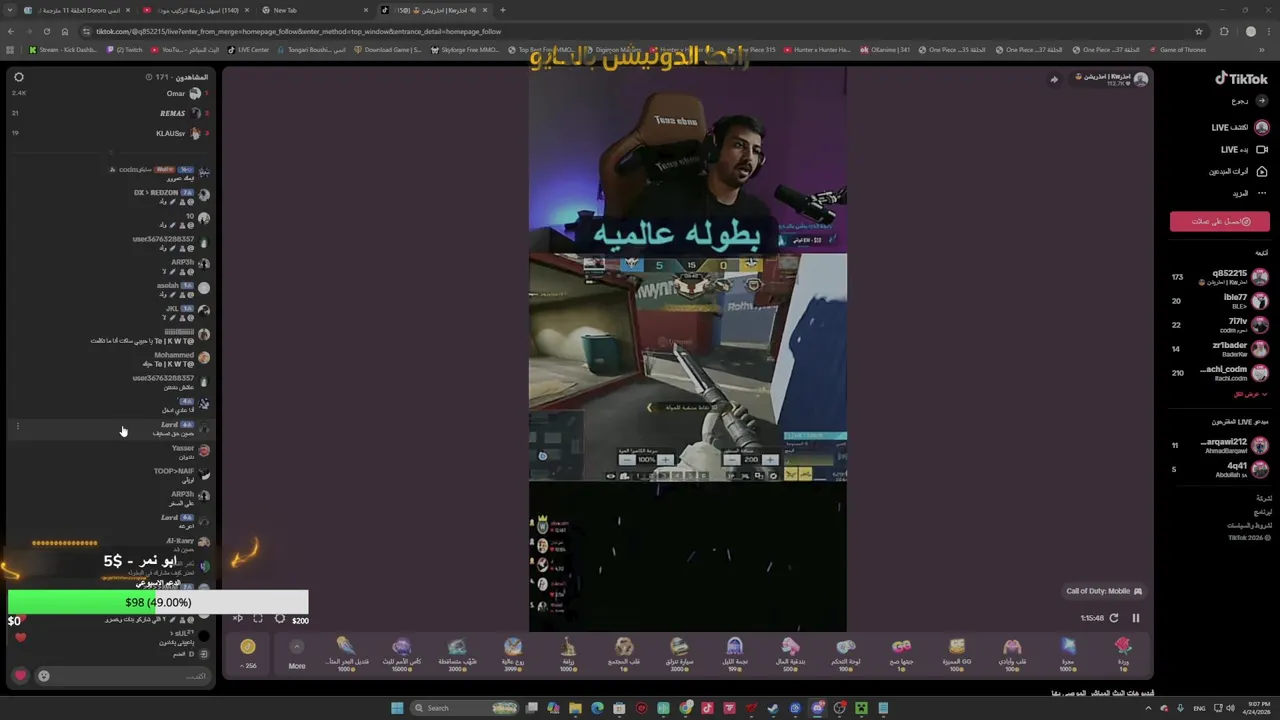Send the sports car gift priced 3000
Screen dimensions: 1280x720
pyautogui.click(x=679, y=653)
